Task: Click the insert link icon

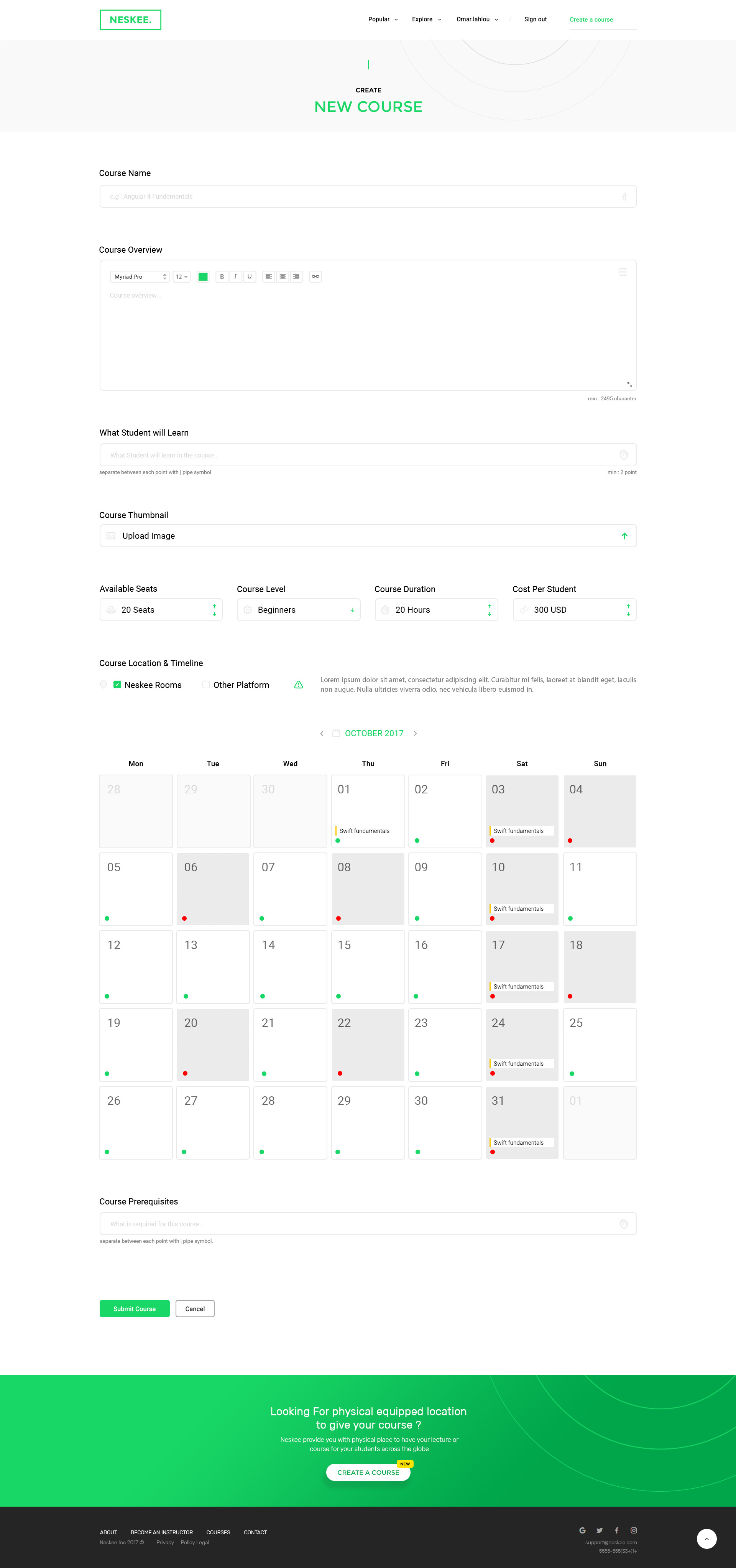Action: click(x=315, y=276)
